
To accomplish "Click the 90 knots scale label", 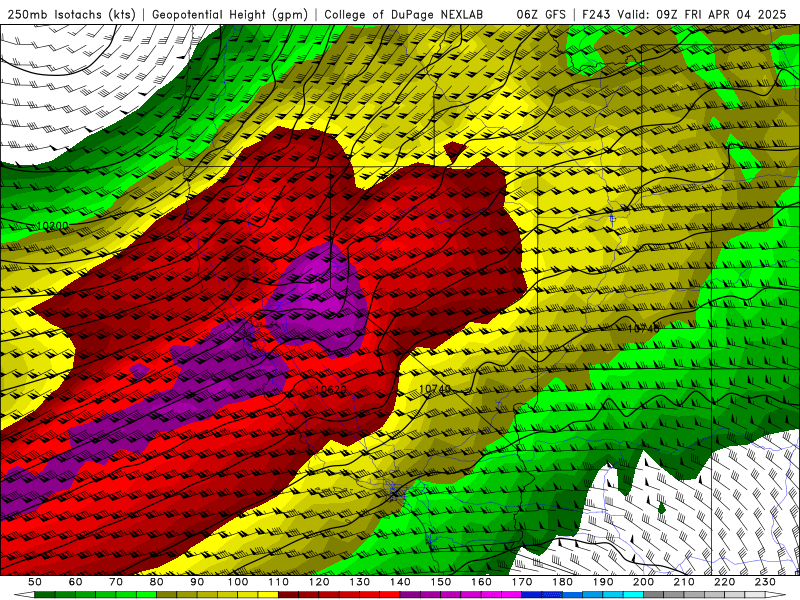I will click(197, 582).
